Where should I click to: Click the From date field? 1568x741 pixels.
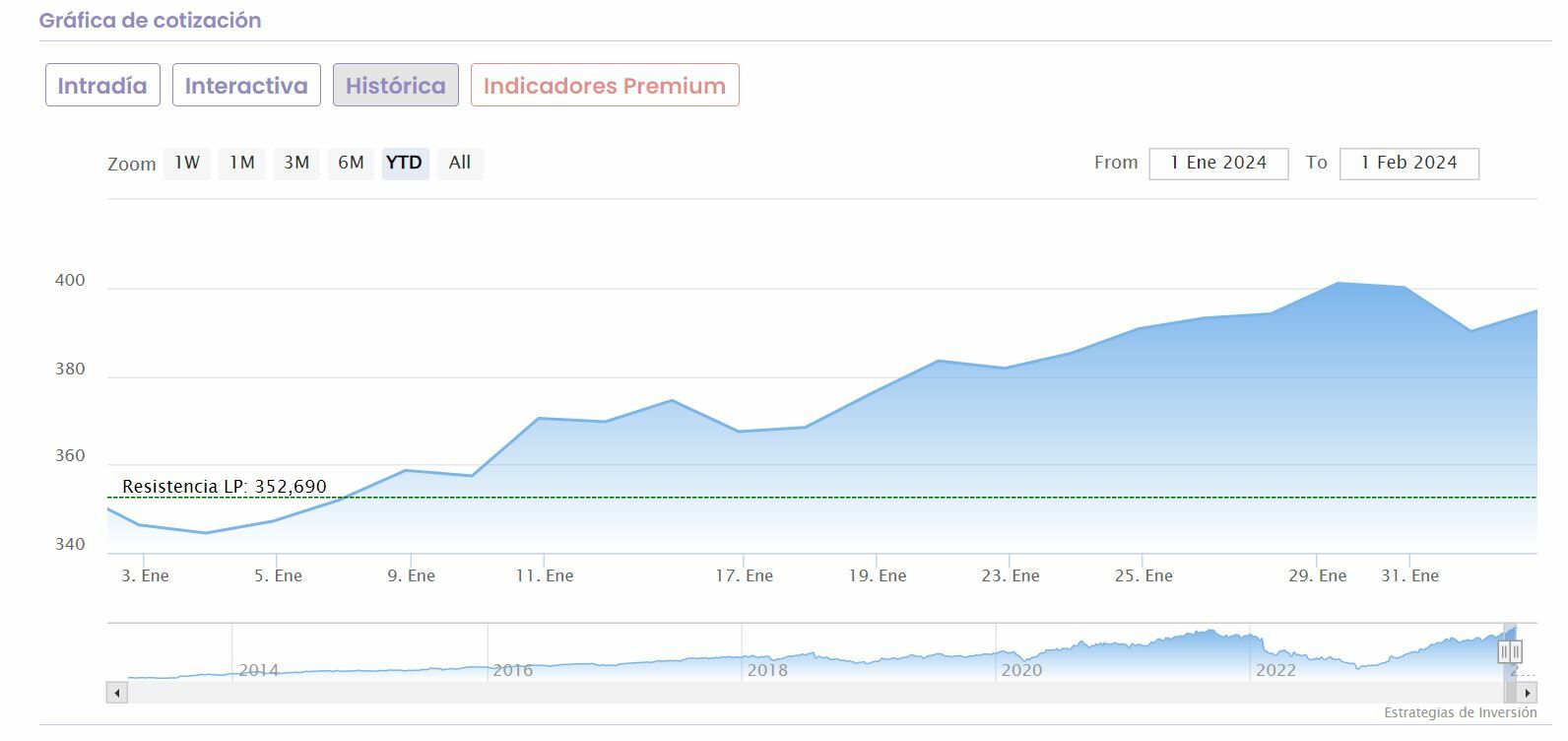(1218, 164)
